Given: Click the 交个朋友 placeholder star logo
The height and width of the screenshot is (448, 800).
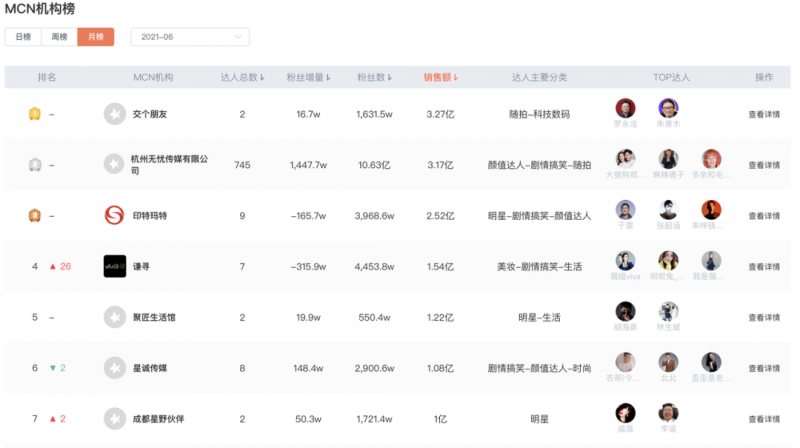Looking at the screenshot, I should tap(115, 114).
